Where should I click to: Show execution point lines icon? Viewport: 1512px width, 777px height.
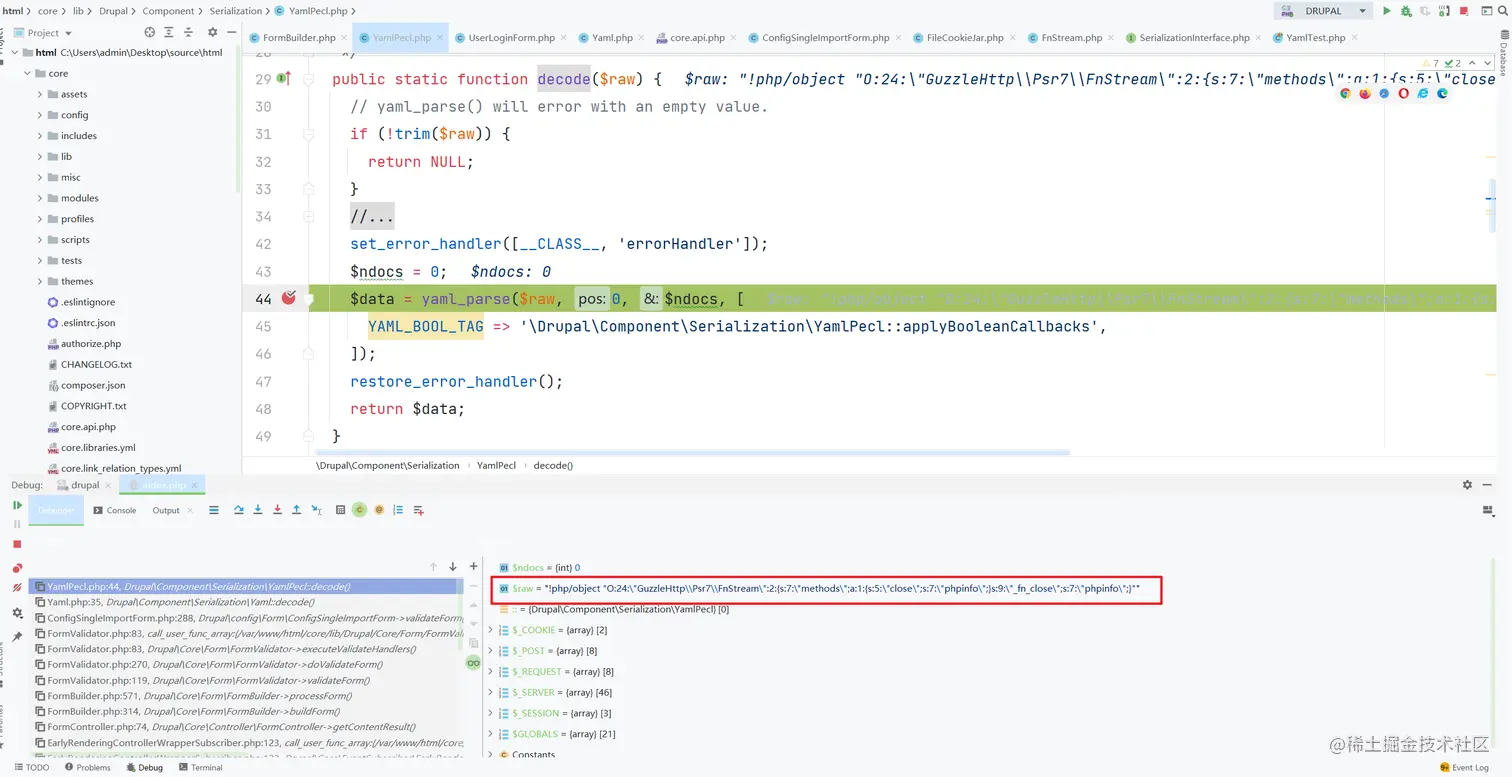214,510
